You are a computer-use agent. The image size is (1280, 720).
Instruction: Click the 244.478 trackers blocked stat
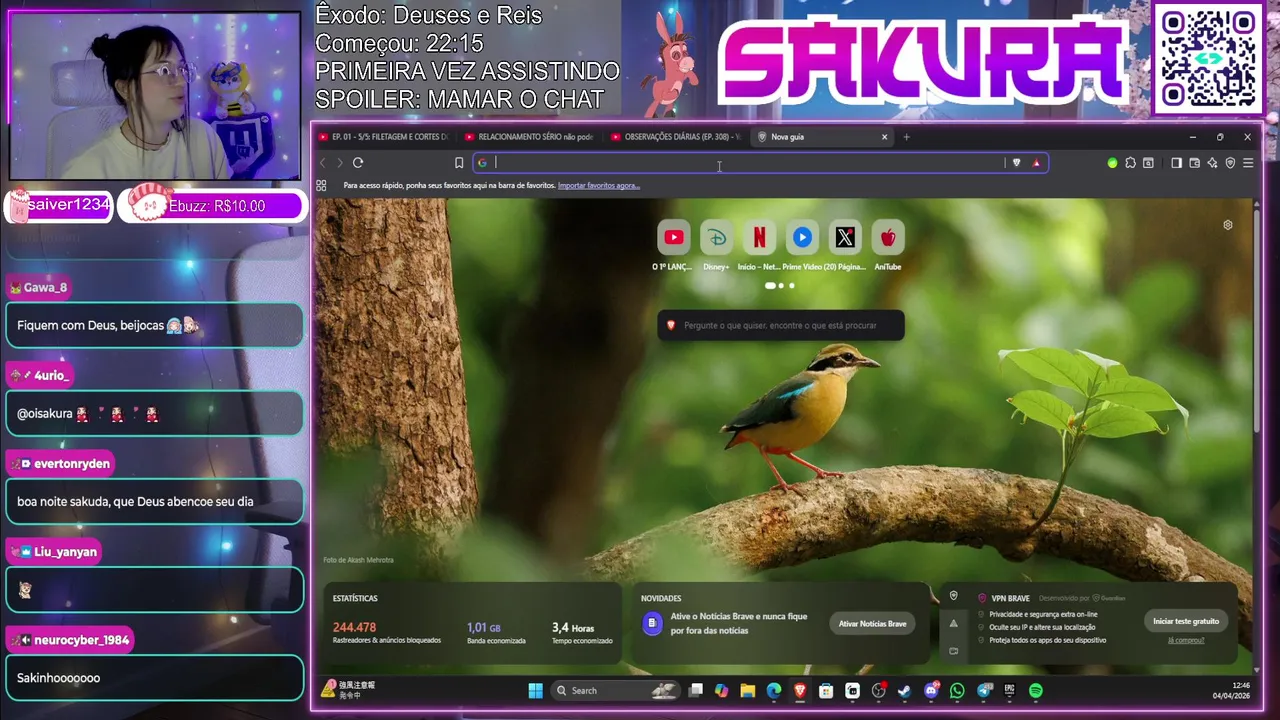[x=387, y=633]
